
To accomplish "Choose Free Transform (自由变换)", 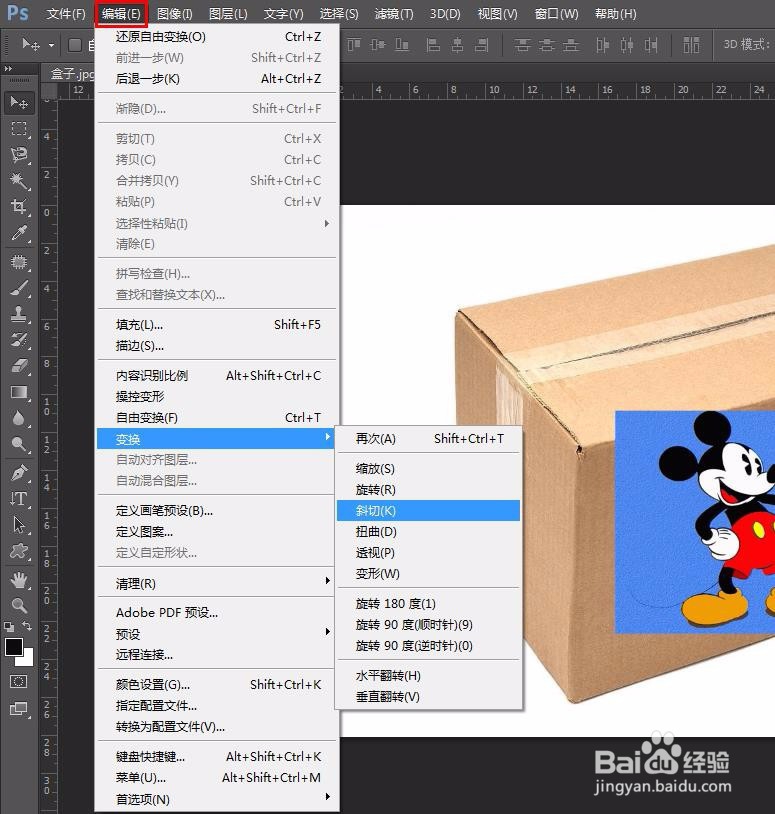I will (217, 417).
